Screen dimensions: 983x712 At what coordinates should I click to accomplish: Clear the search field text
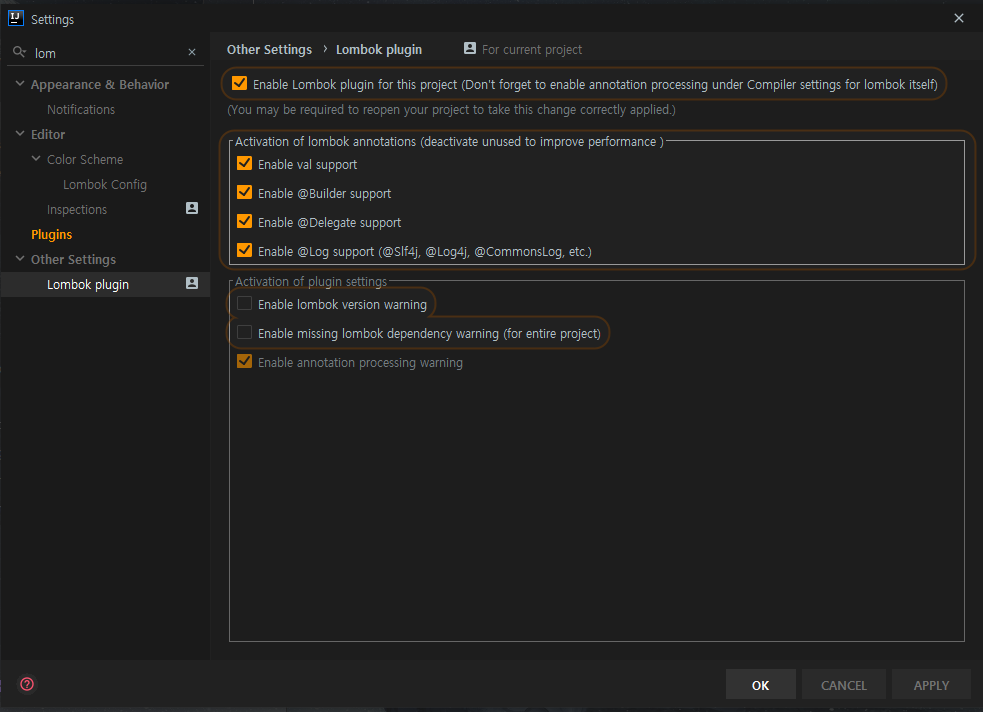(x=192, y=53)
